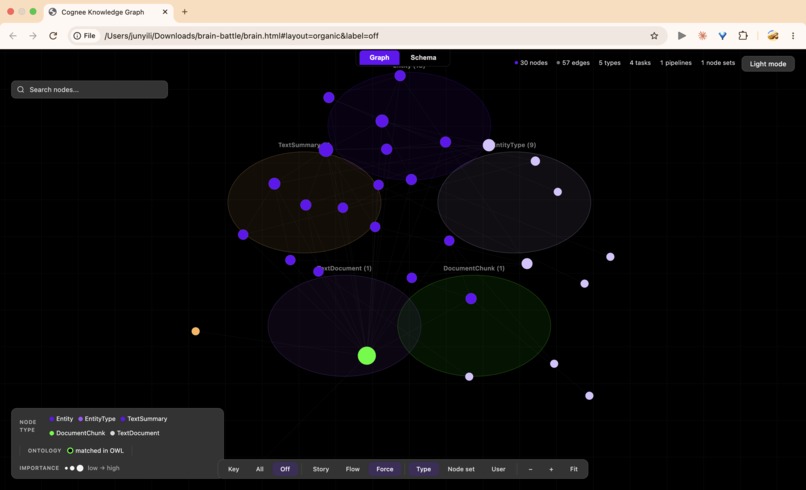Click the 1 node sets stat

[718, 63]
